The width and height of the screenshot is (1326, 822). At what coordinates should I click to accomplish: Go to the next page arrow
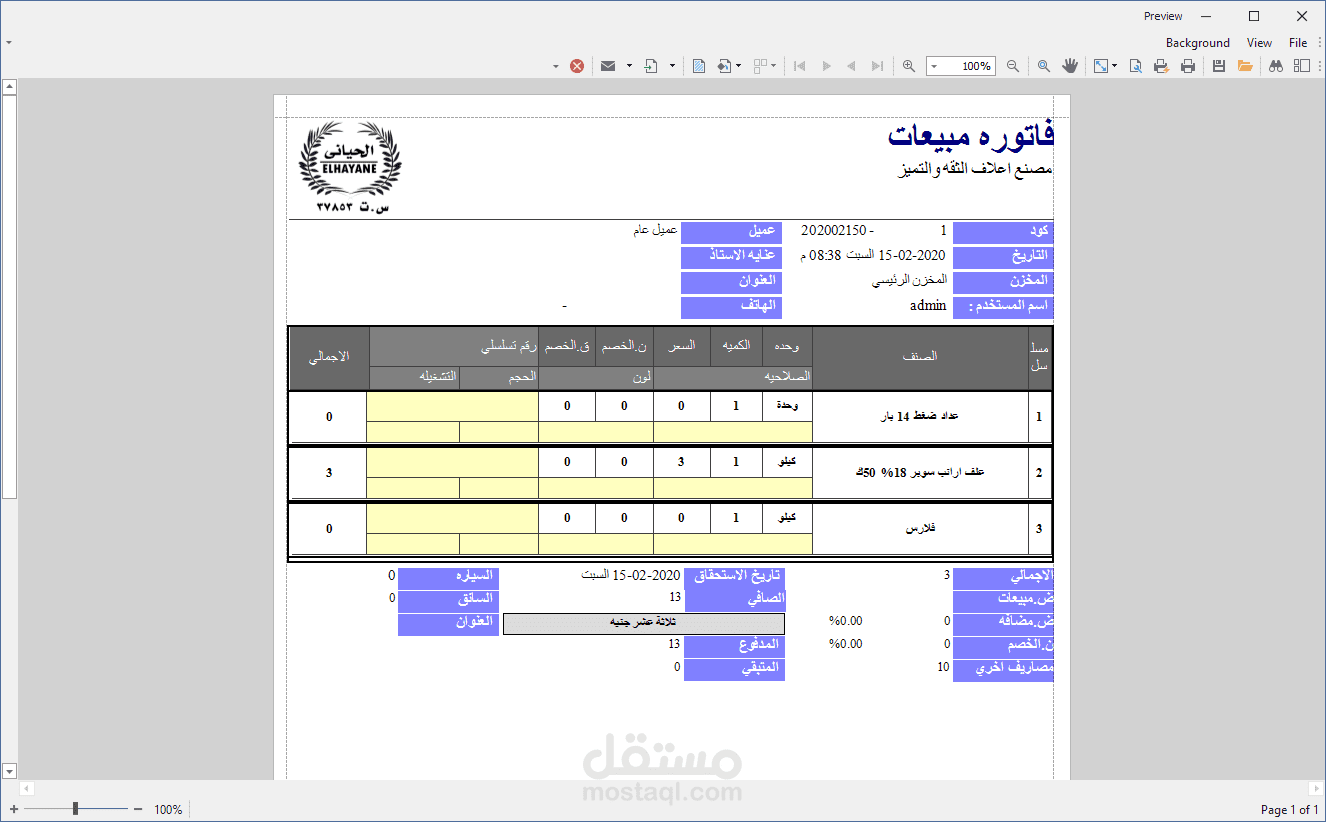pyautogui.click(x=826, y=66)
